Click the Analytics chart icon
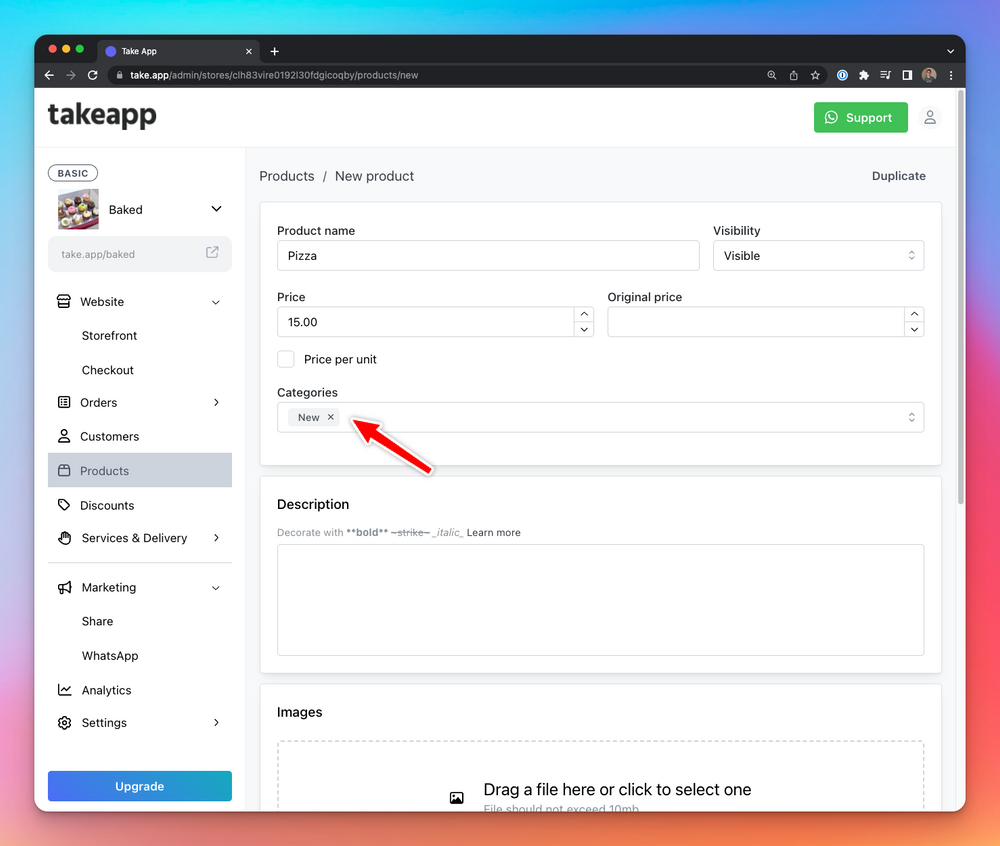 pyautogui.click(x=64, y=690)
